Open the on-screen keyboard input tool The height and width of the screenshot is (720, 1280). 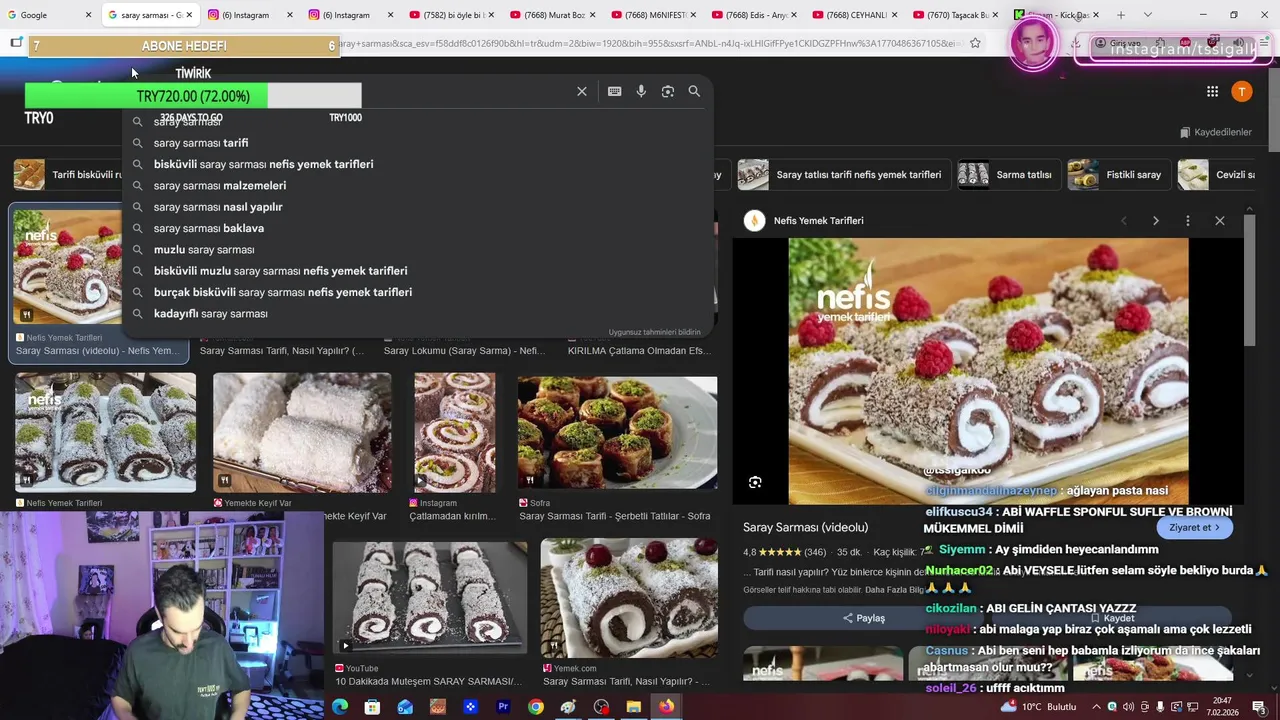pyautogui.click(x=614, y=91)
